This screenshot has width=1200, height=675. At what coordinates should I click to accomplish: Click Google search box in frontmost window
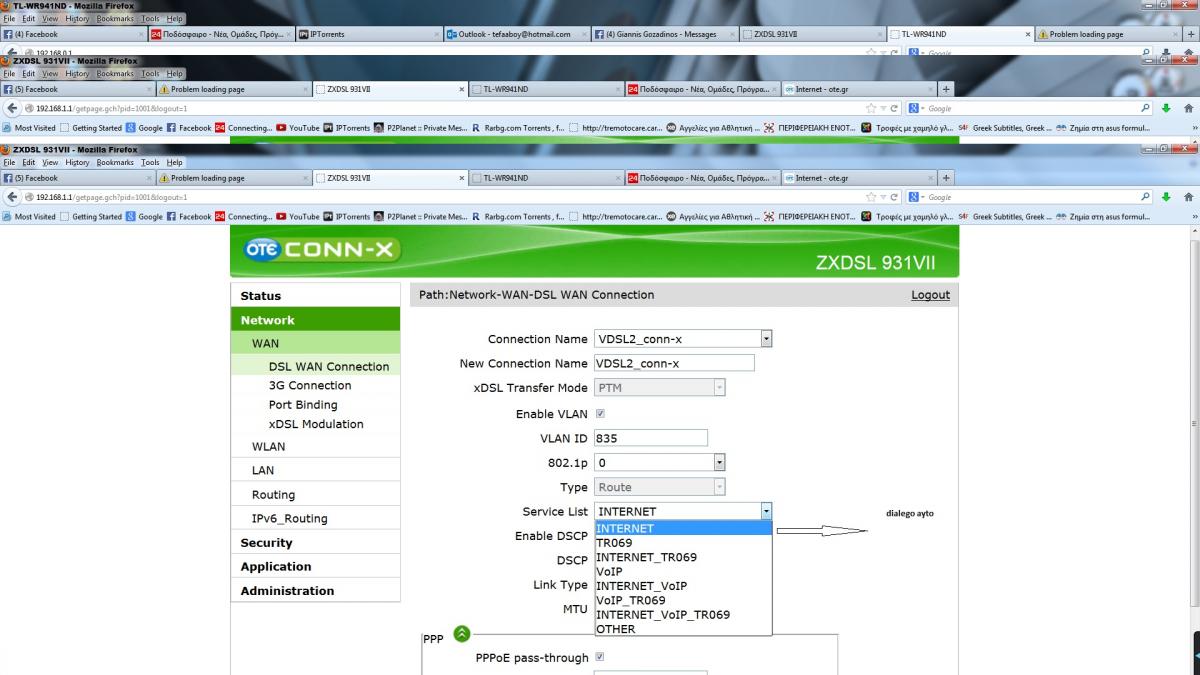1030,197
